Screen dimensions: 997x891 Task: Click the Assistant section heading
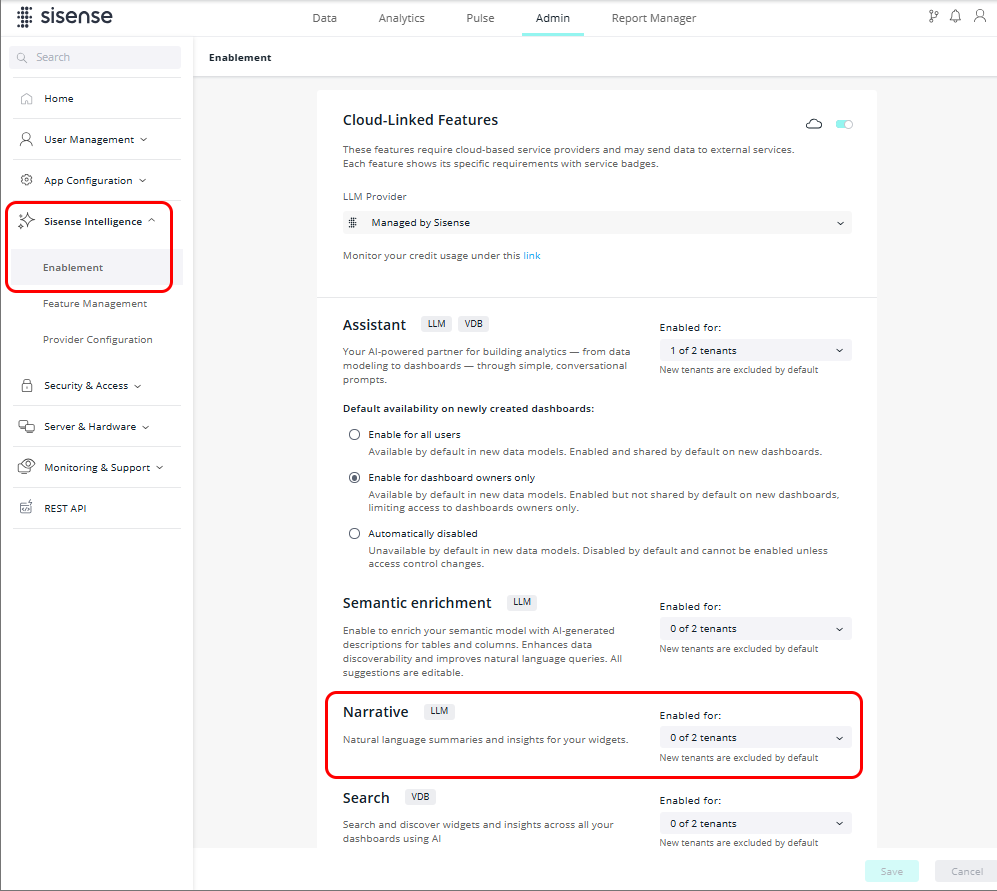374,325
